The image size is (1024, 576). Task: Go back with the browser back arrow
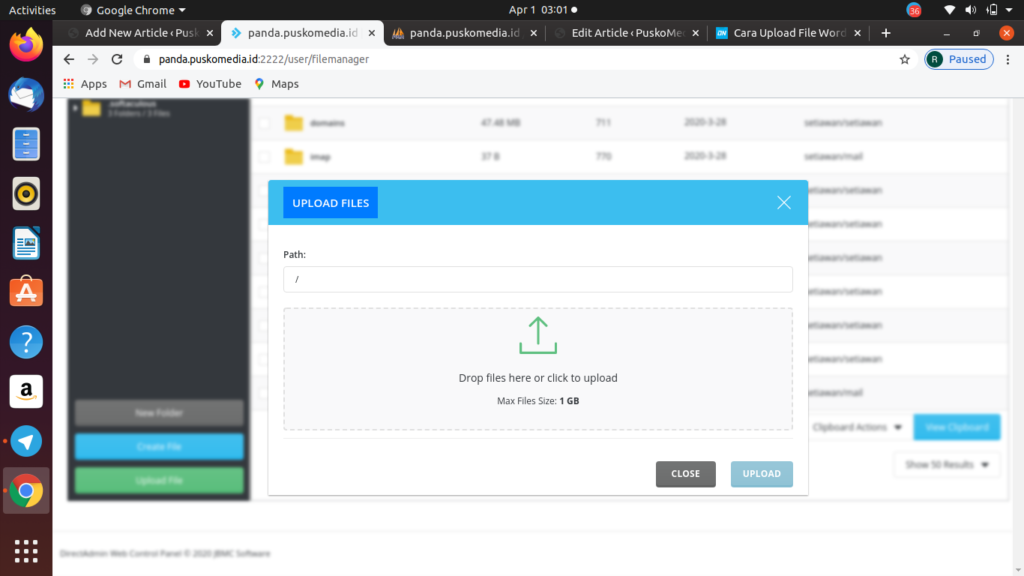point(69,59)
